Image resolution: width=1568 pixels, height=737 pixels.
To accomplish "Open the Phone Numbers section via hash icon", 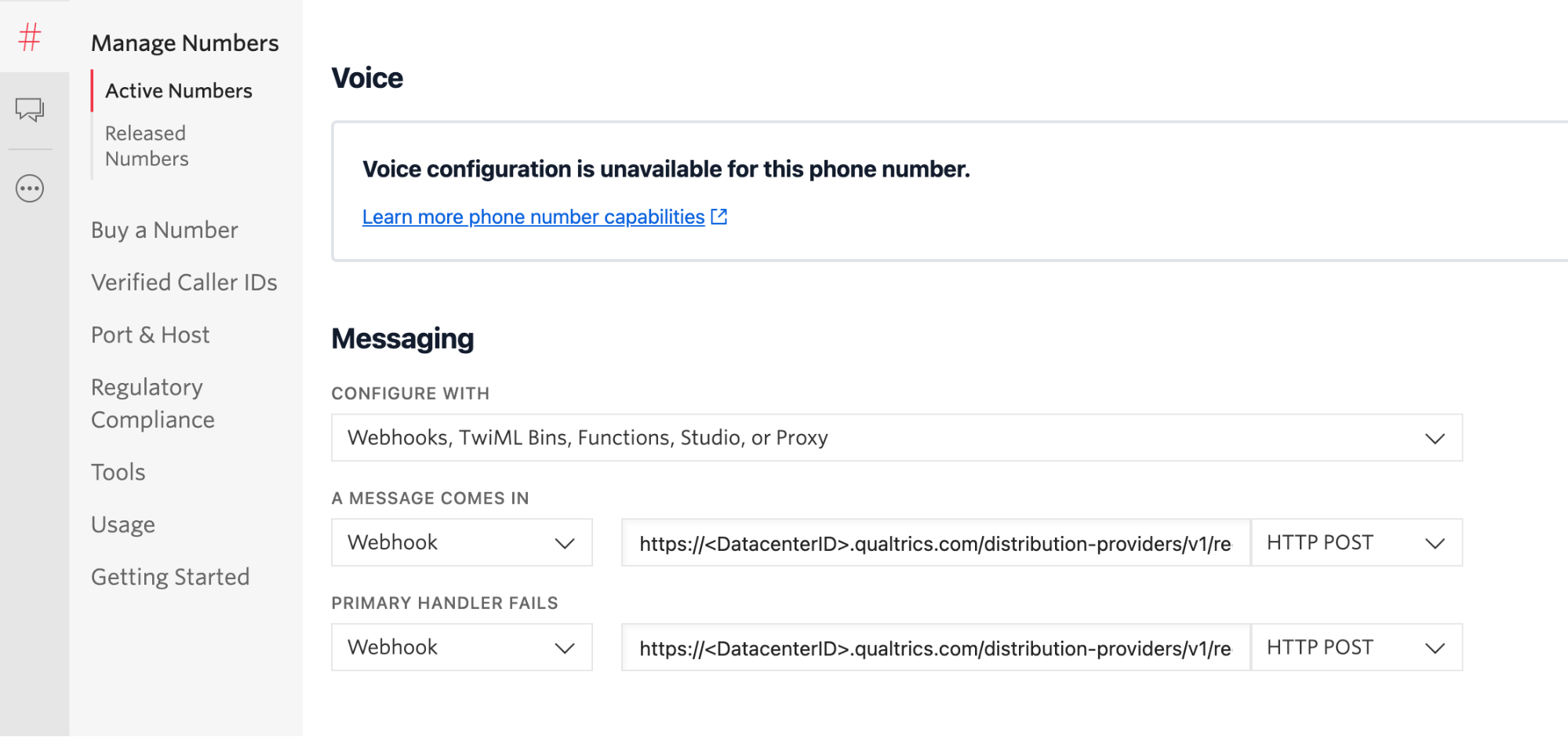I will pyautogui.click(x=29, y=37).
